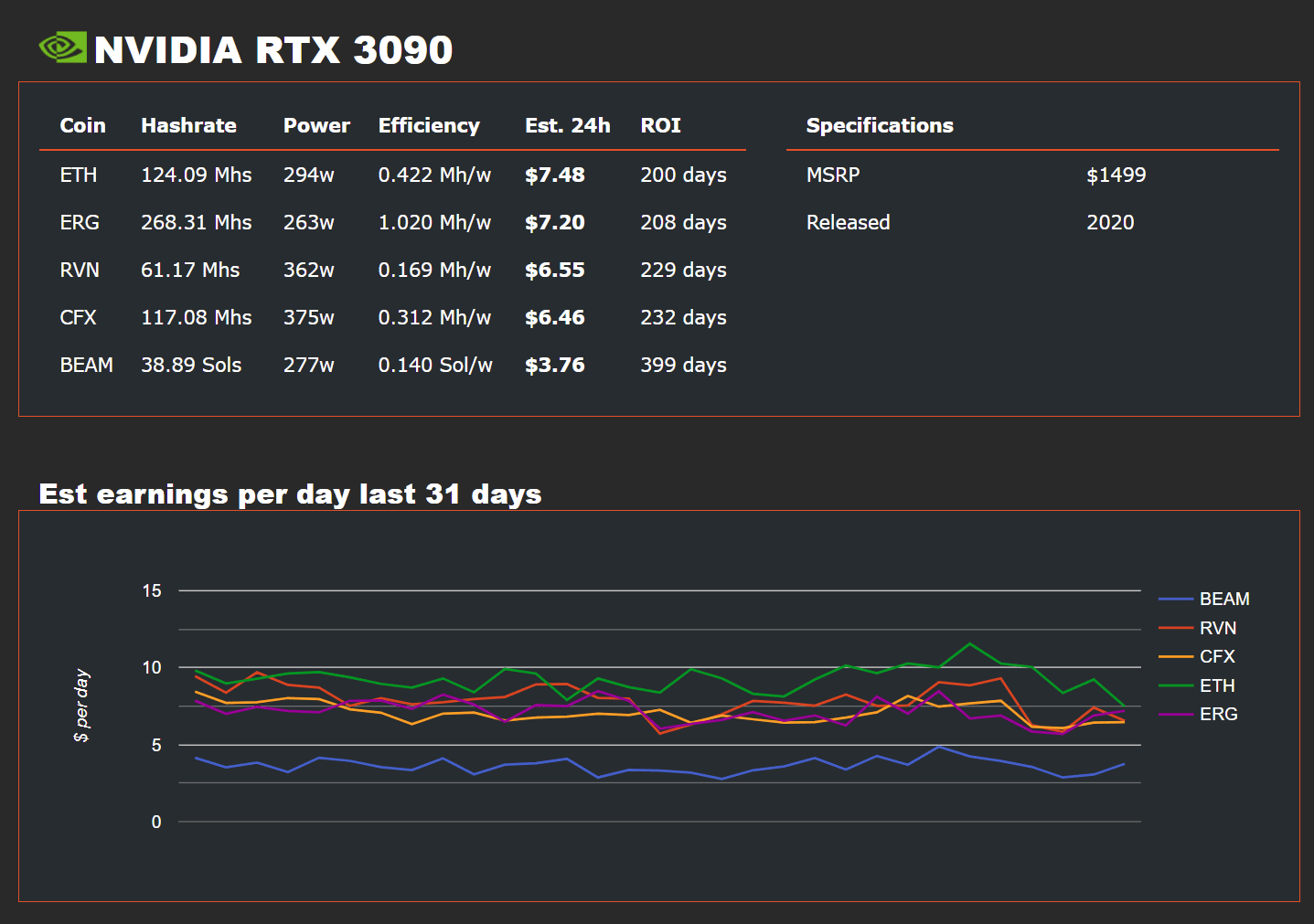The image size is (1314, 924).
Task: Click RVN efficiency 0.169 Mh/w
Action: pos(435,270)
